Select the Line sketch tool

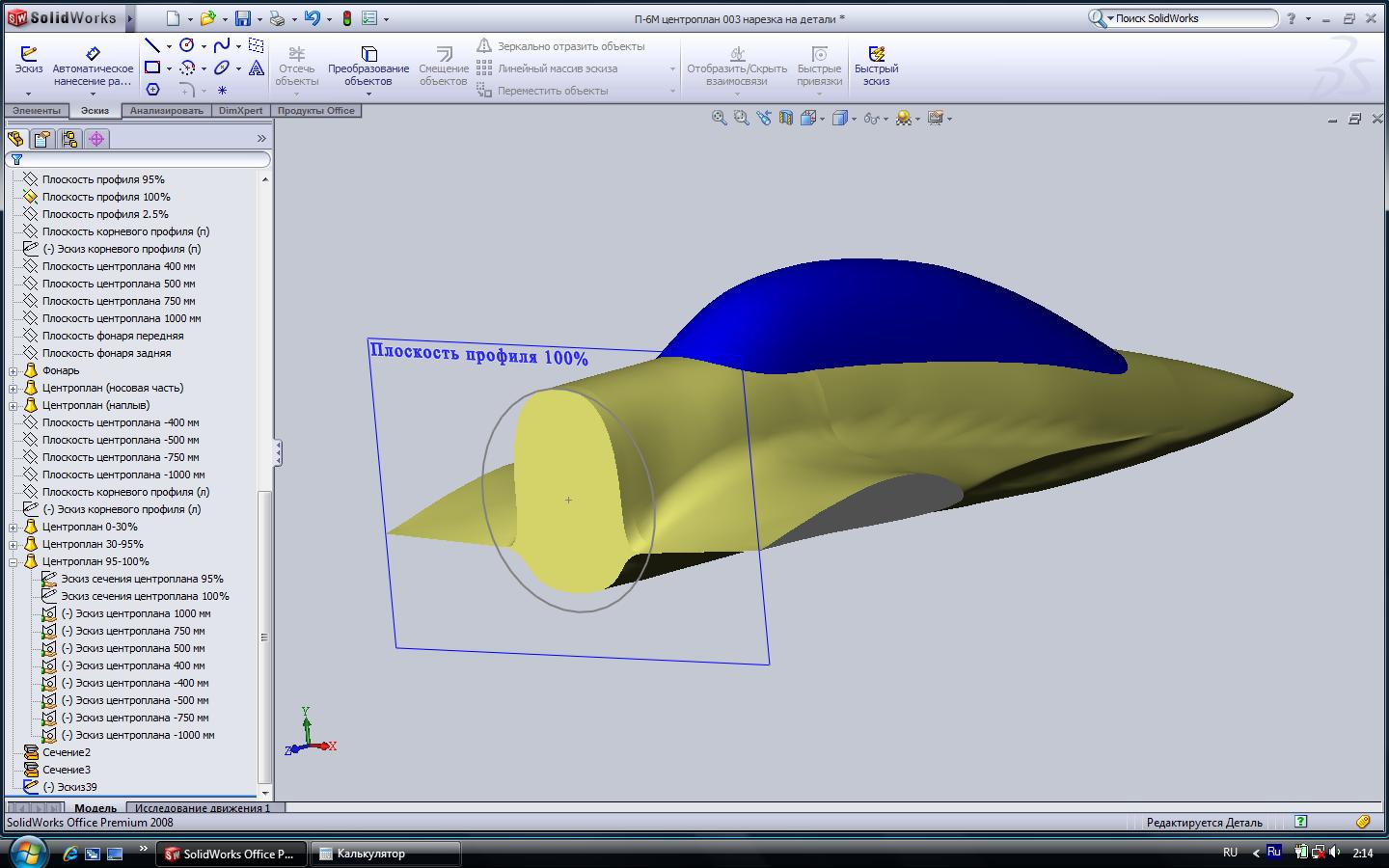[151, 45]
